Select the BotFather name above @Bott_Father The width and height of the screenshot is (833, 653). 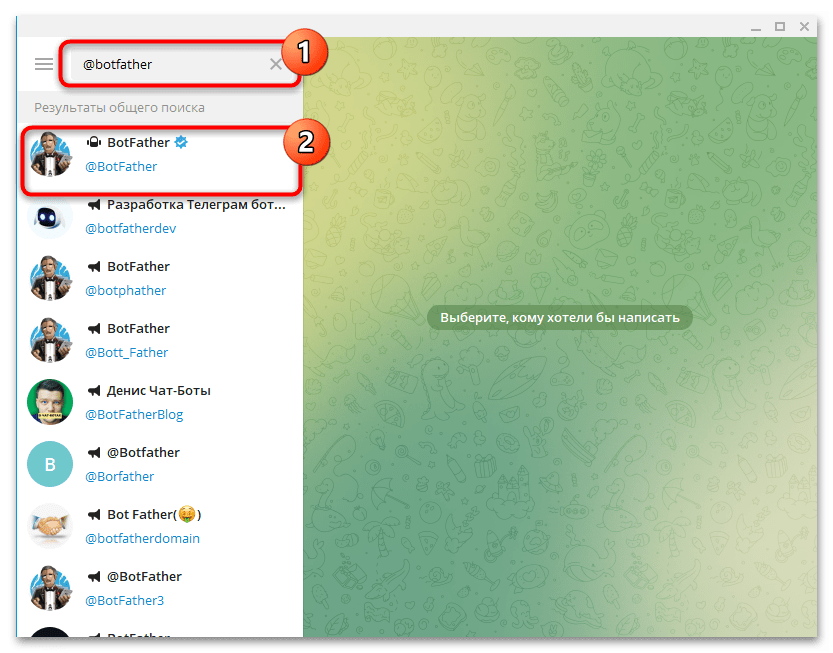pyautogui.click(x=138, y=328)
